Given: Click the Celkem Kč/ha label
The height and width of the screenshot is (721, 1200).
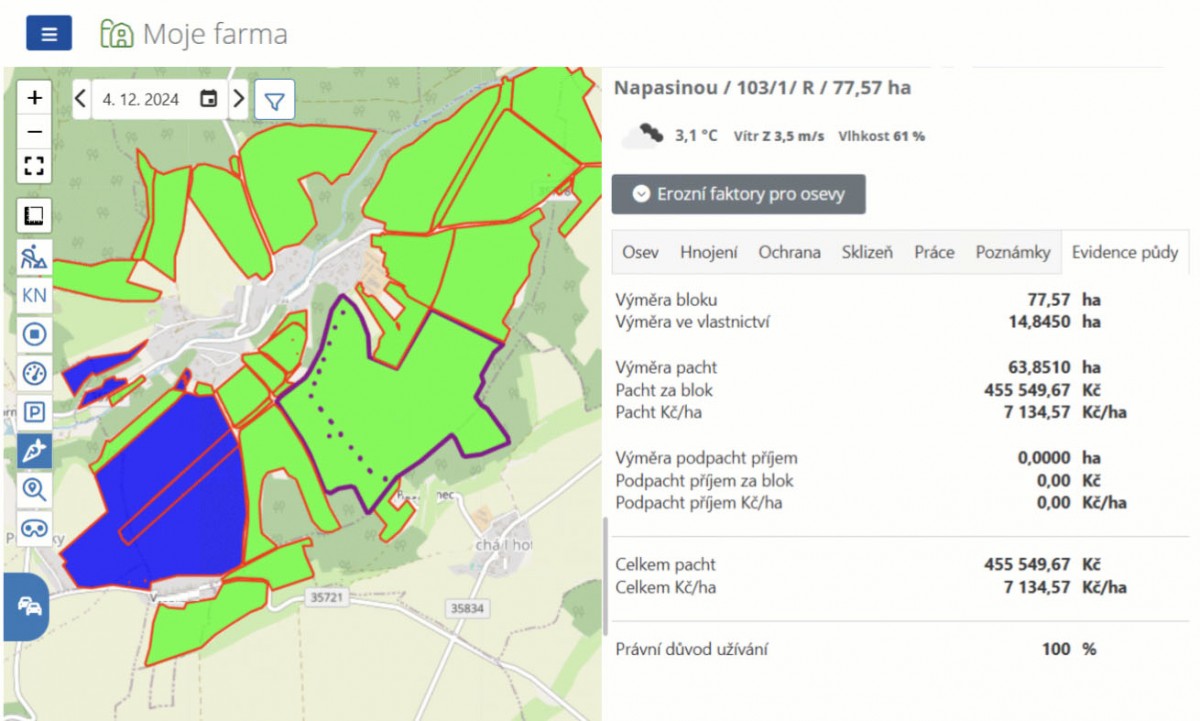Looking at the screenshot, I should point(666,587).
